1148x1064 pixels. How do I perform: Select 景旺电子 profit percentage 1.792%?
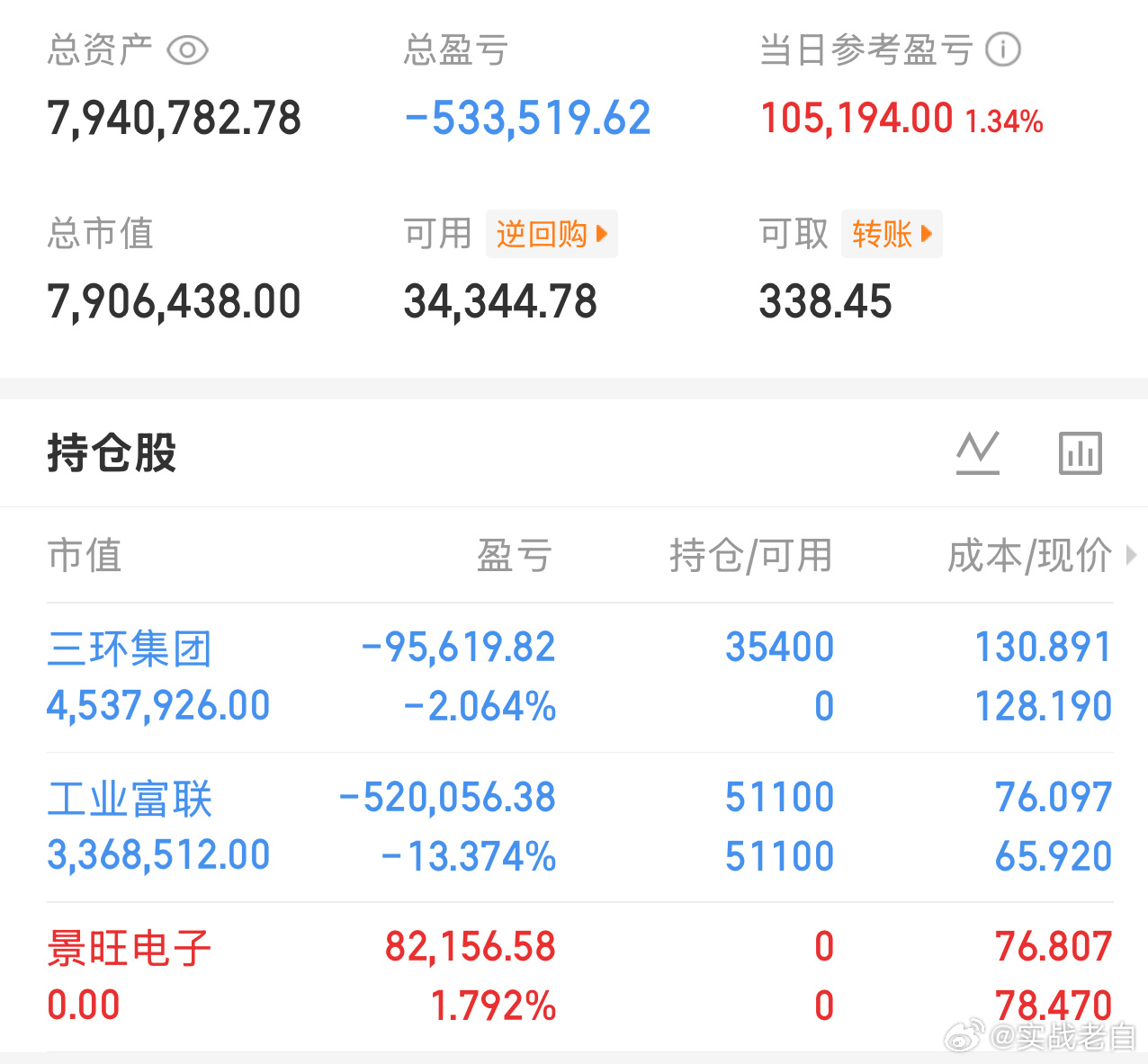click(494, 1006)
